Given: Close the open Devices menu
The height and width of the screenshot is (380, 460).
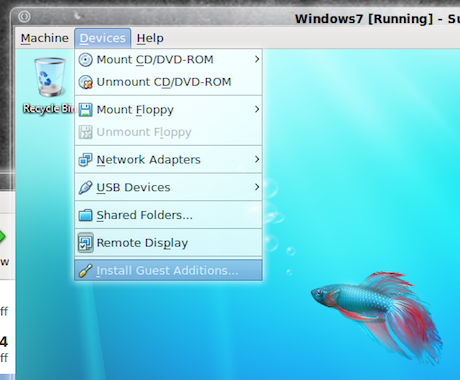Looking at the screenshot, I should tap(102, 38).
